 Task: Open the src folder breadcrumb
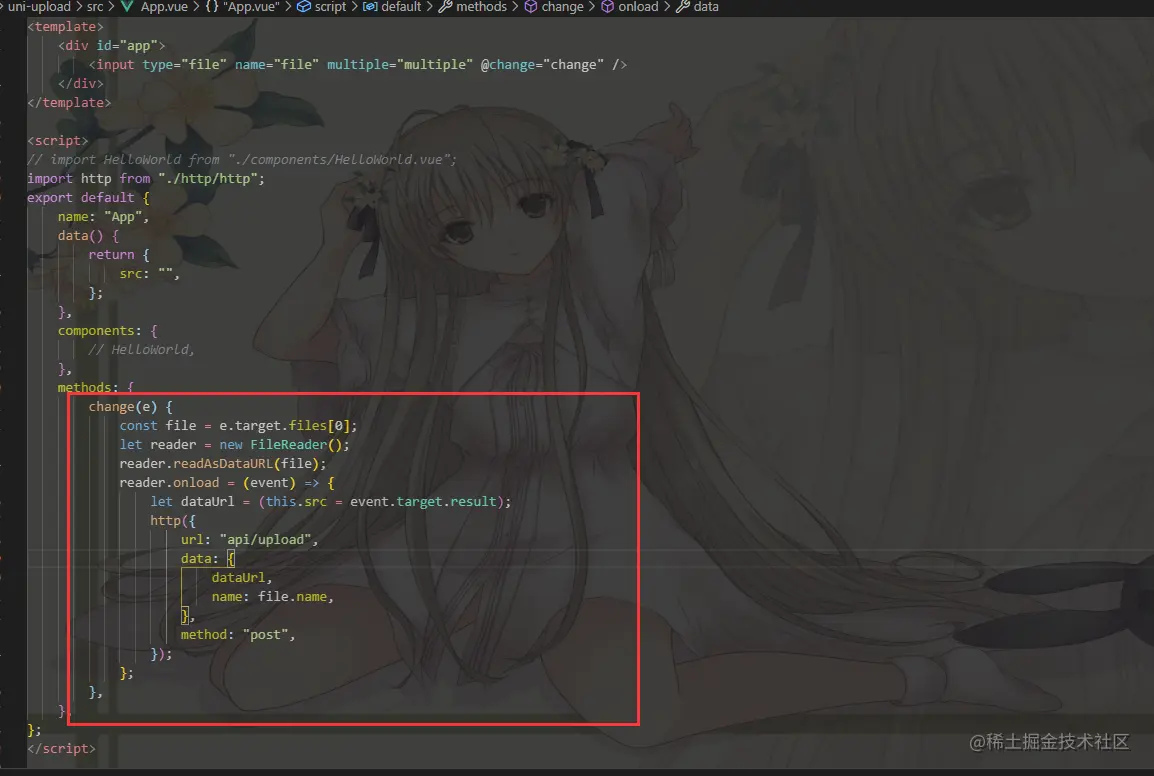(95, 7)
